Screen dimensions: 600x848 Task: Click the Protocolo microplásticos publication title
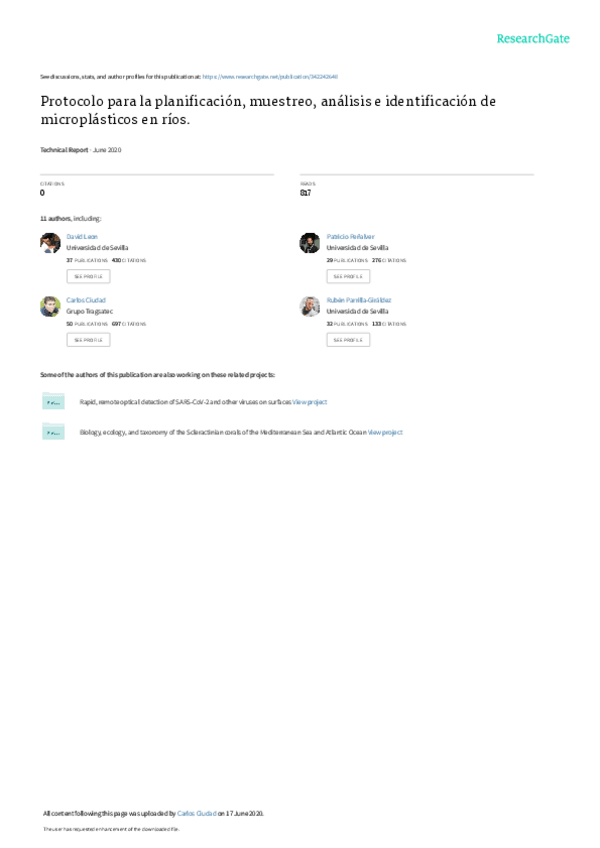tap(268, 110)
